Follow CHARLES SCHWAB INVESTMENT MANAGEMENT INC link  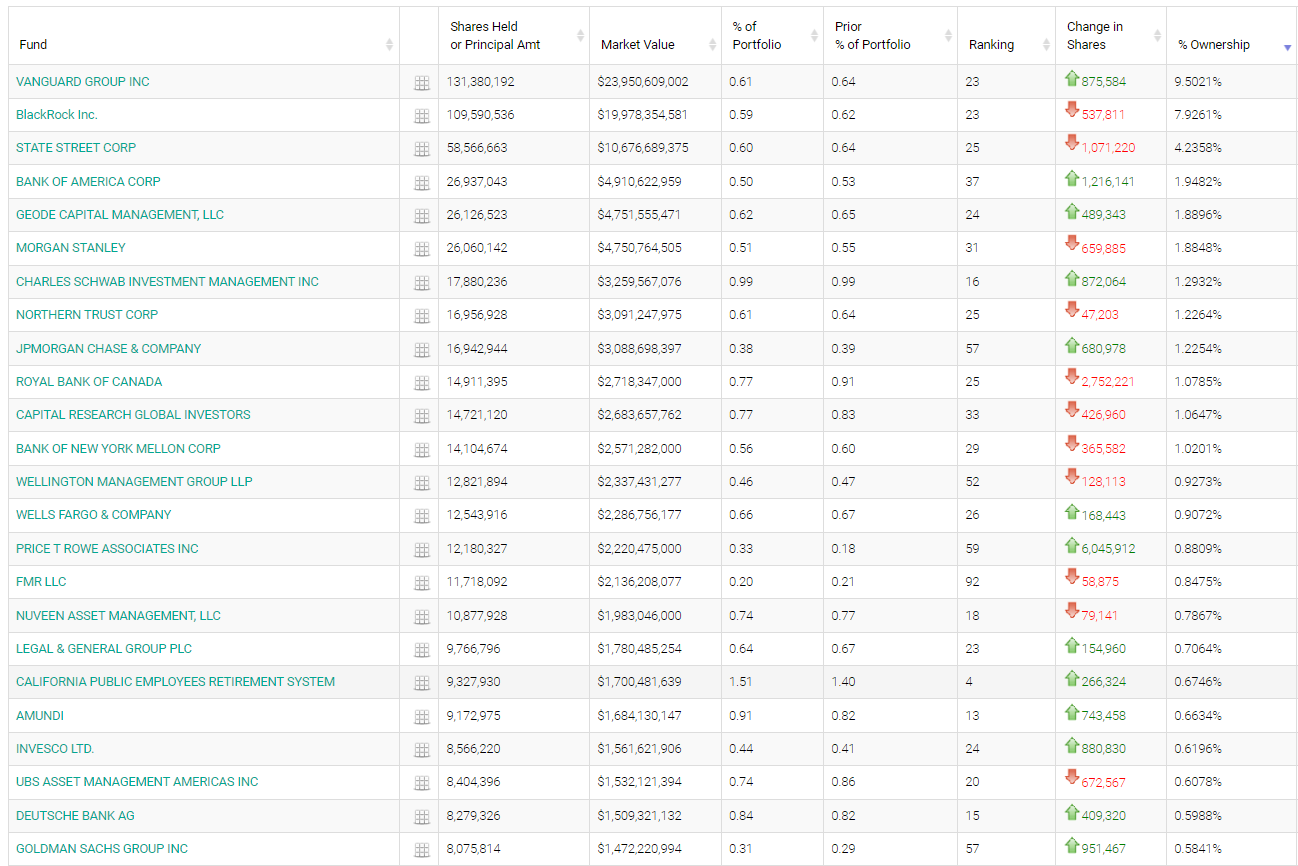point(167,282)
